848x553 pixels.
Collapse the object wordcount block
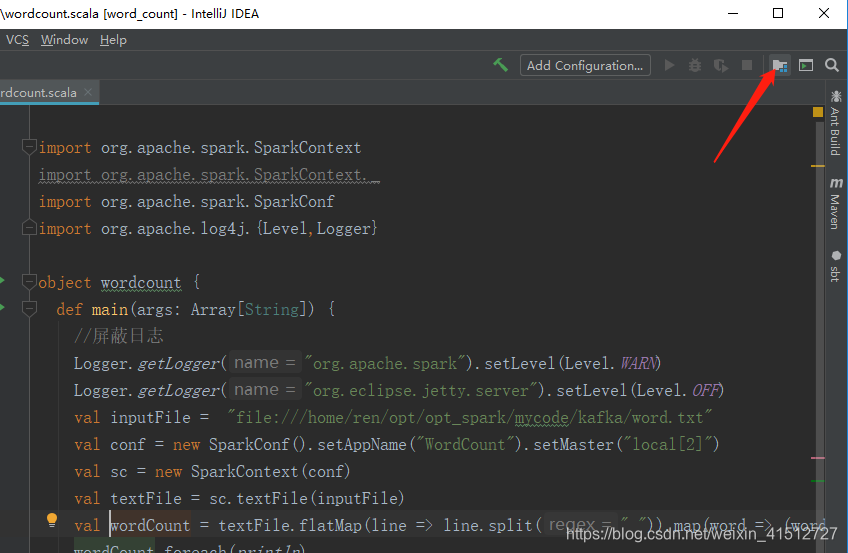click(29, 282)
